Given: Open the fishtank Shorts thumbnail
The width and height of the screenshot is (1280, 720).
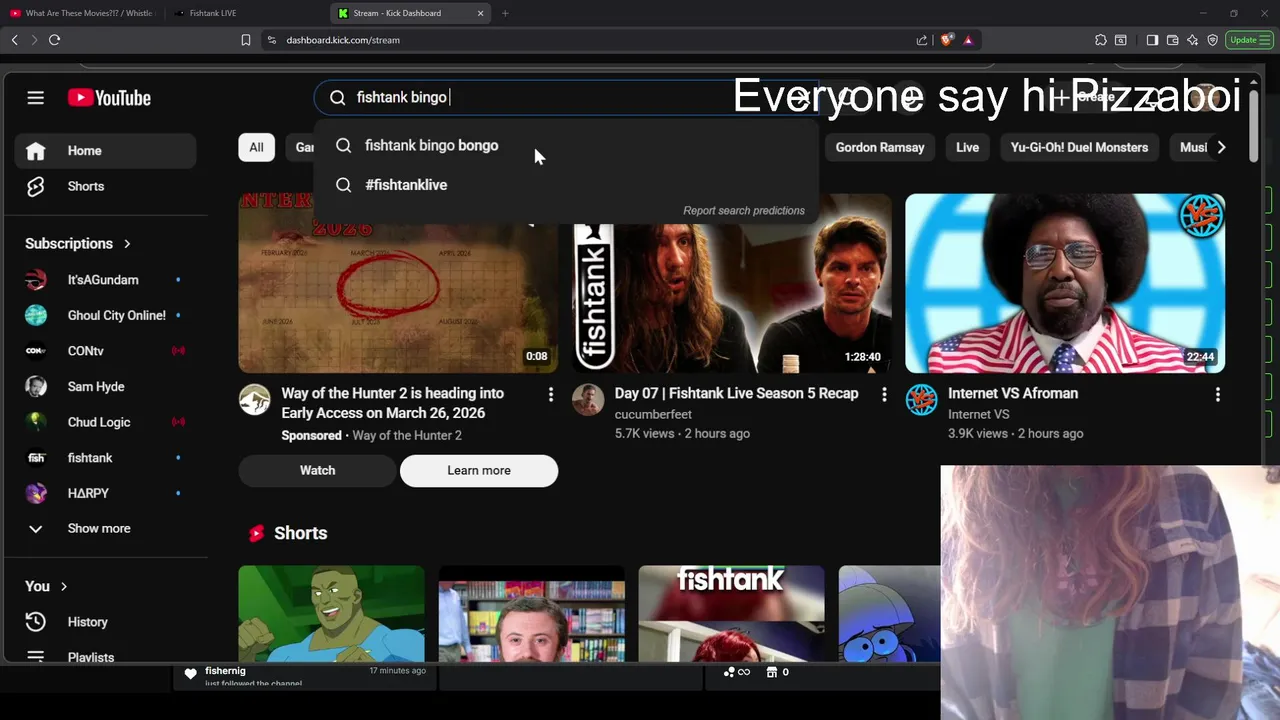Looking at the screenshot, I should pos(731,613).
